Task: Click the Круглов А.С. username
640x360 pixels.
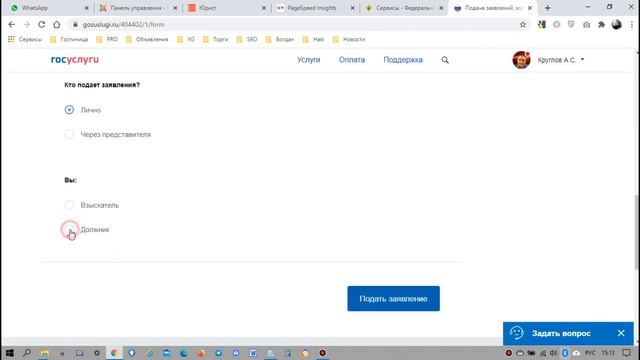Action: [x=556, y=60]
